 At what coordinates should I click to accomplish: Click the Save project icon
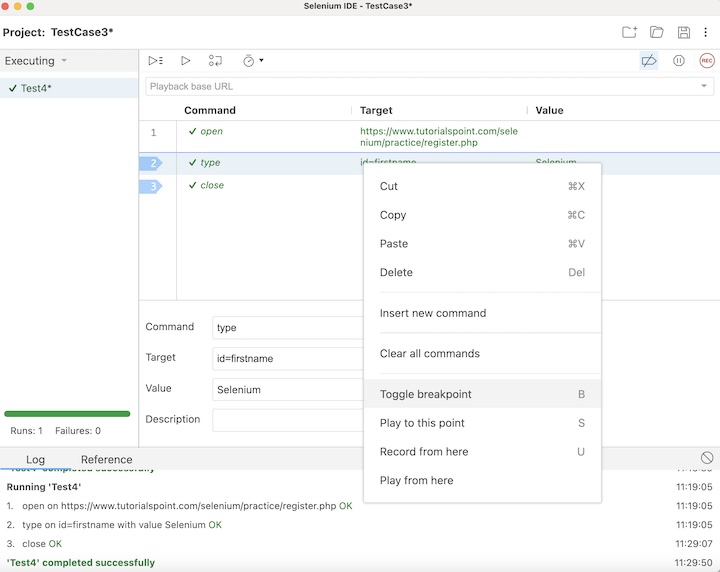click(x=684, y=32)
